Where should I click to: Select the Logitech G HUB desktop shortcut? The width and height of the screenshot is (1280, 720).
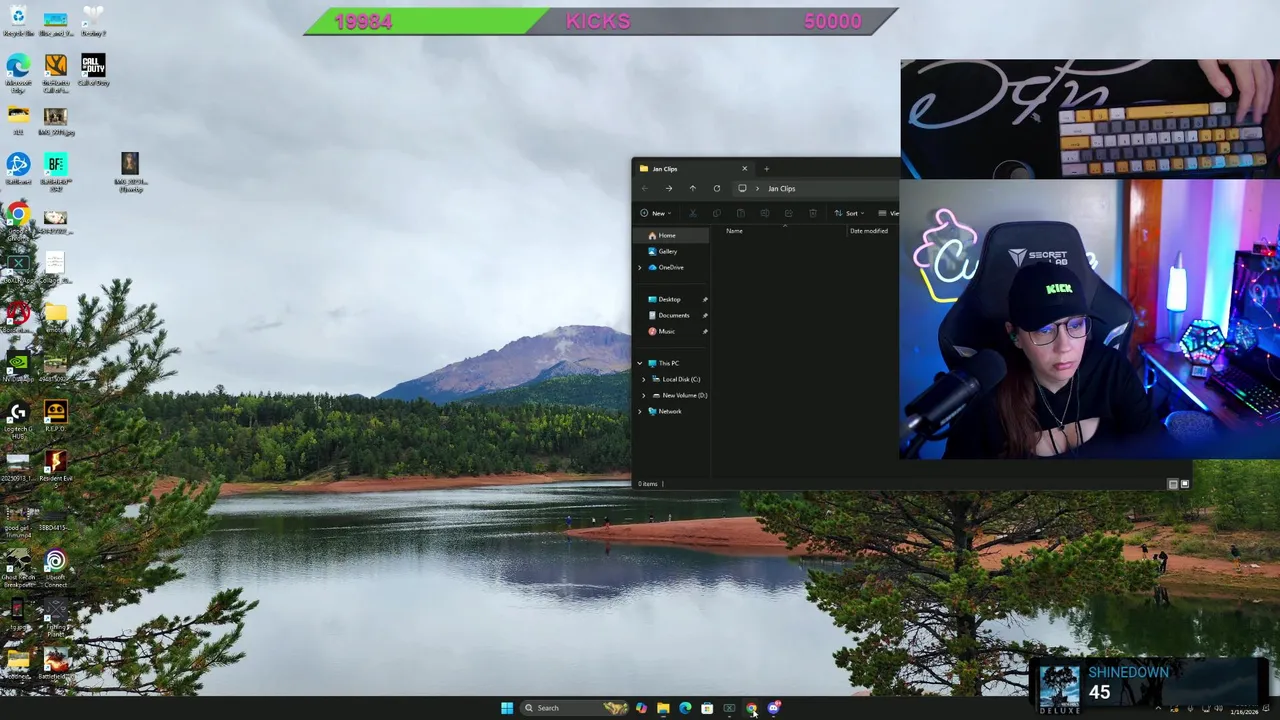[18, 417]
